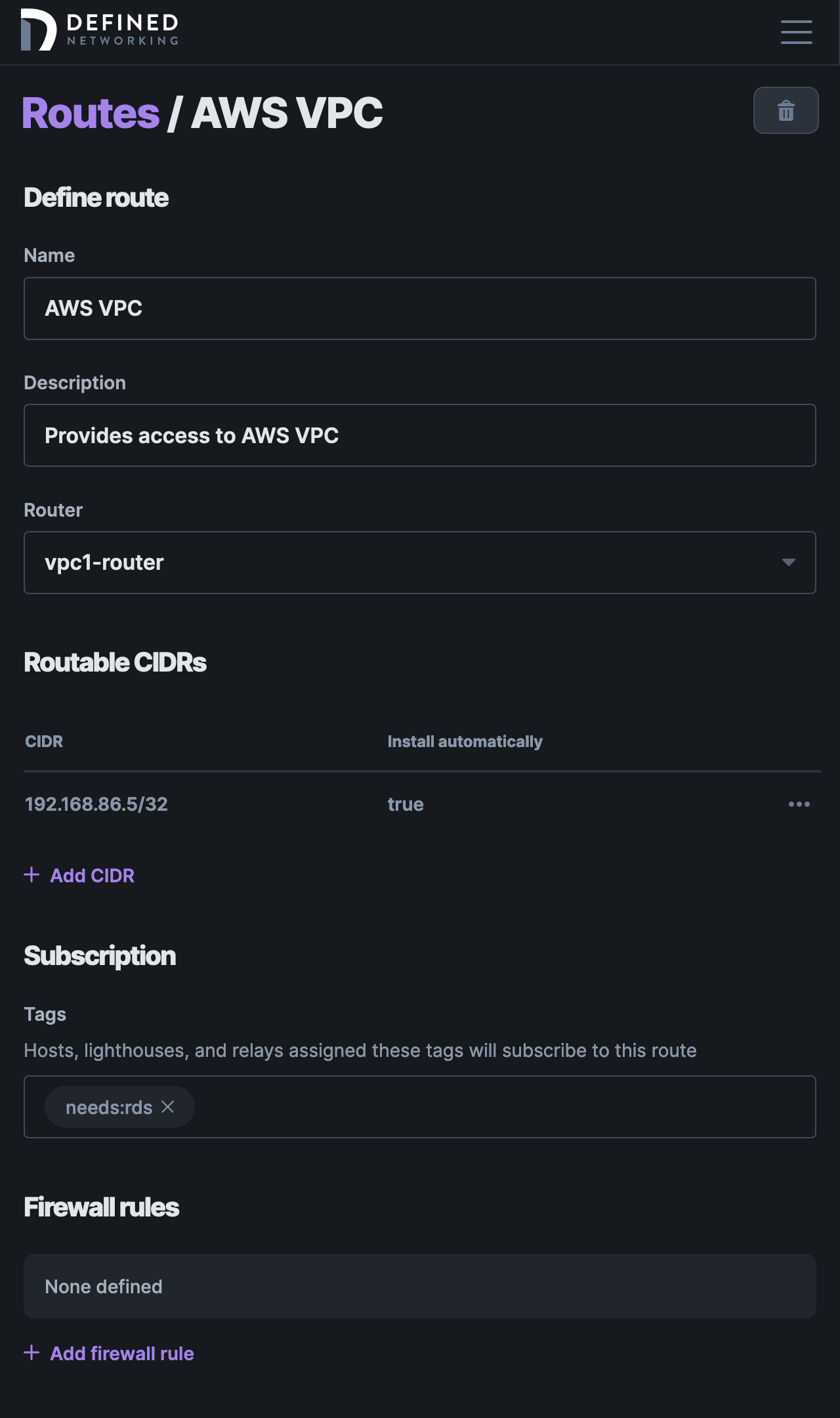Click inside the Description field
This screenshot has width=840, height=1418.
point(420,435)
